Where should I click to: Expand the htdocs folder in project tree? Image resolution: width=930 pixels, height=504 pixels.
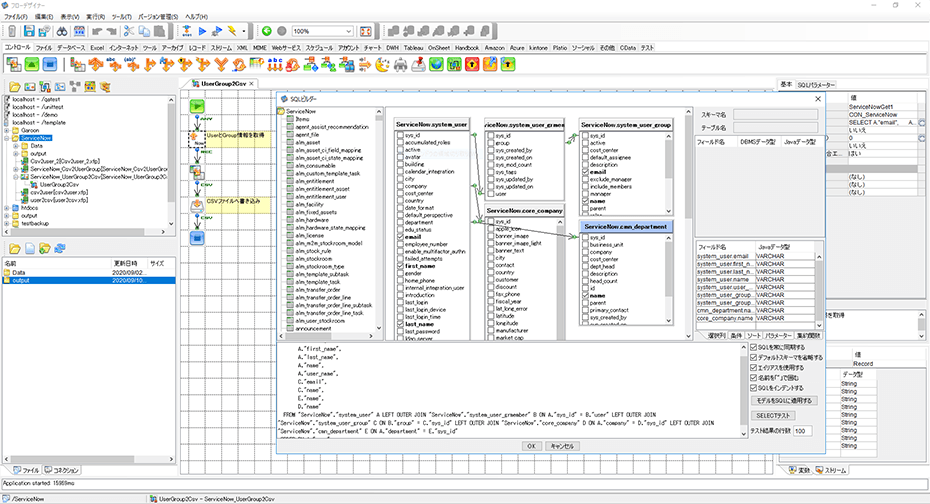tap(7, 208)
